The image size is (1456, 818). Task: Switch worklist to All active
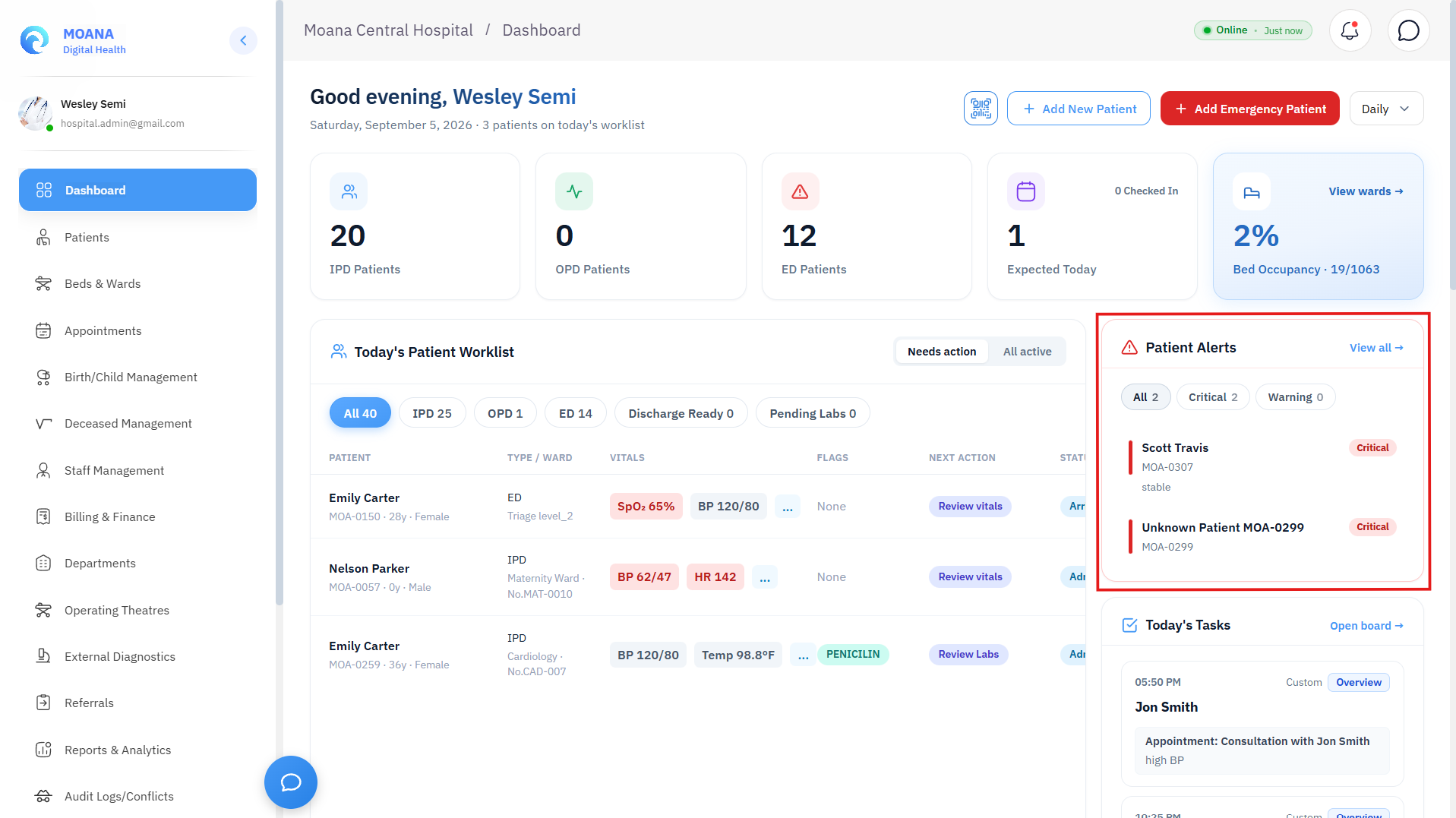point(1027,352)
